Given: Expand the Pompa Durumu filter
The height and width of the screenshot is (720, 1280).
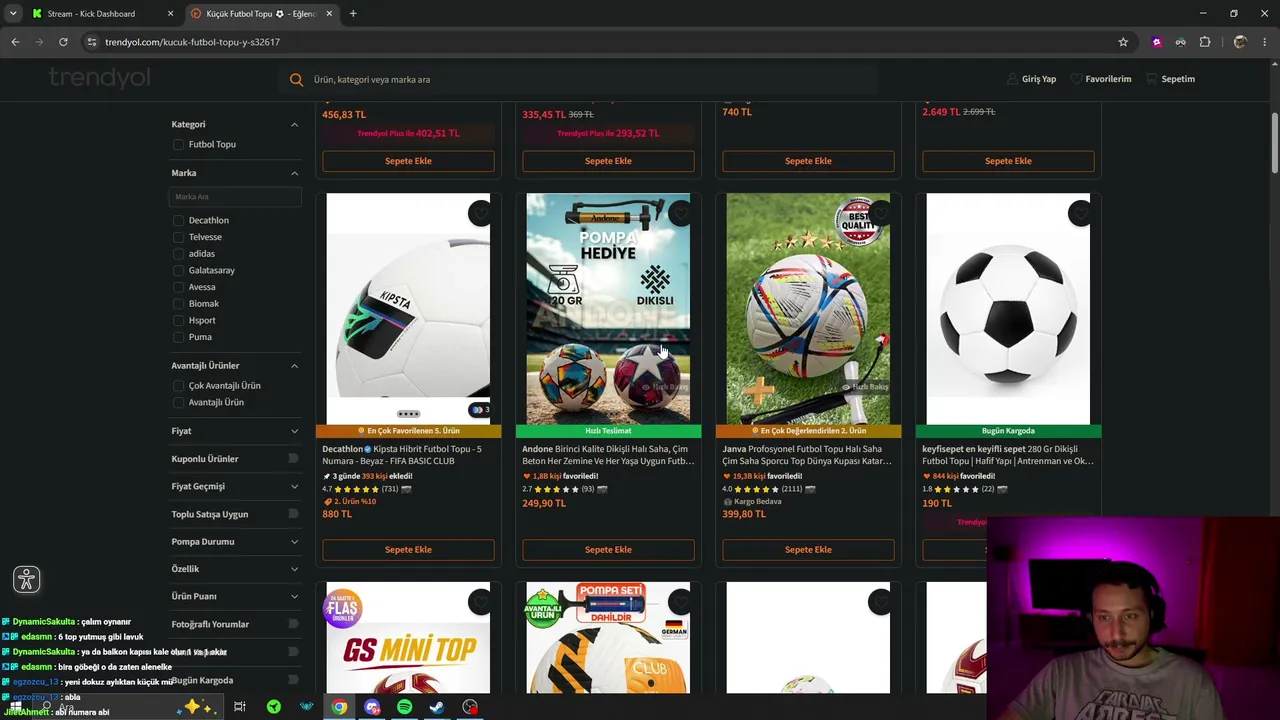Looking at the screenshot, I should point(294,542).
